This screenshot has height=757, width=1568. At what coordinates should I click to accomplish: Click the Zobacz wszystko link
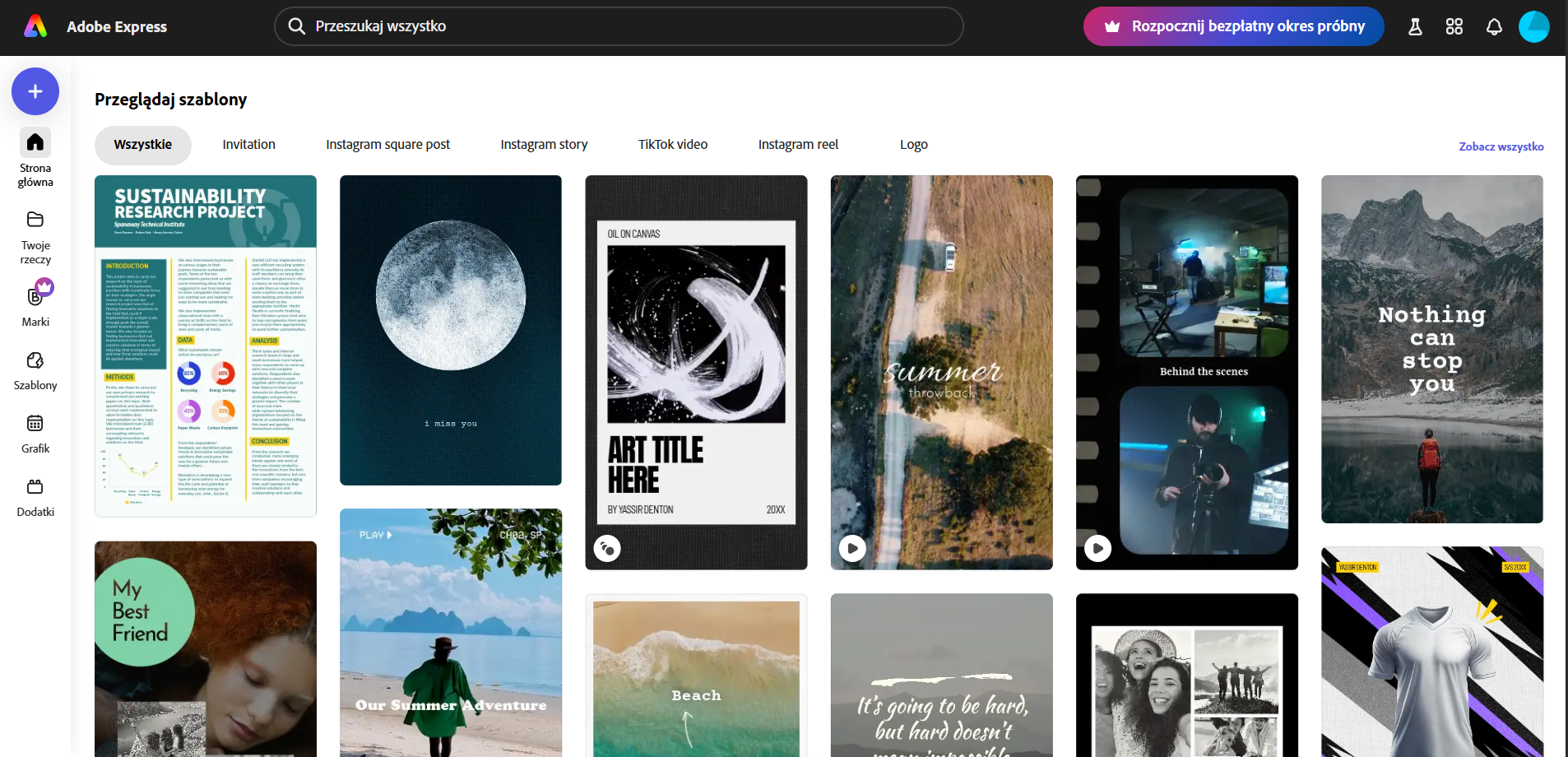[1501, 146]
